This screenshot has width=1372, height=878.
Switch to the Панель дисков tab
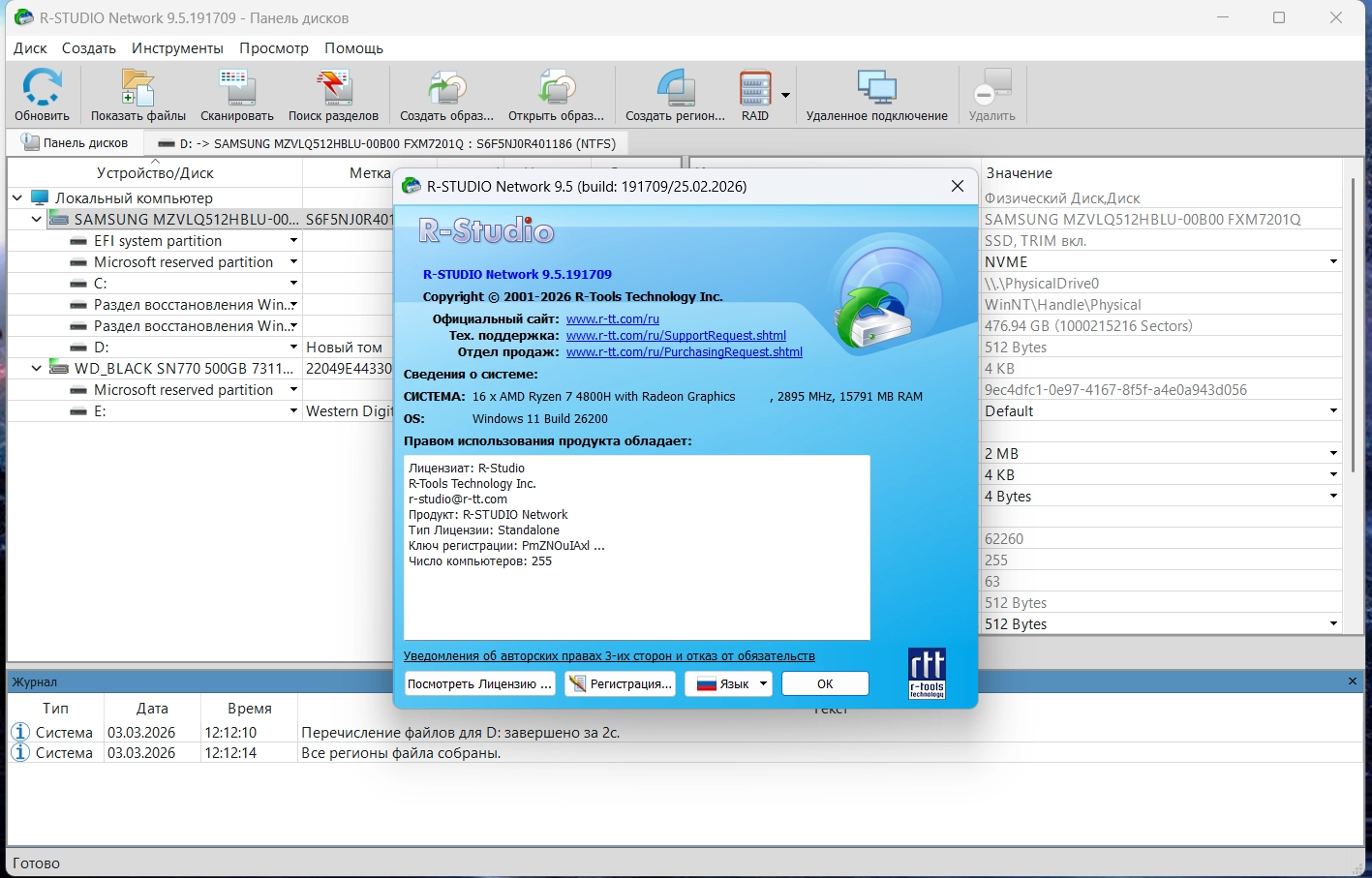coord(76,143)
